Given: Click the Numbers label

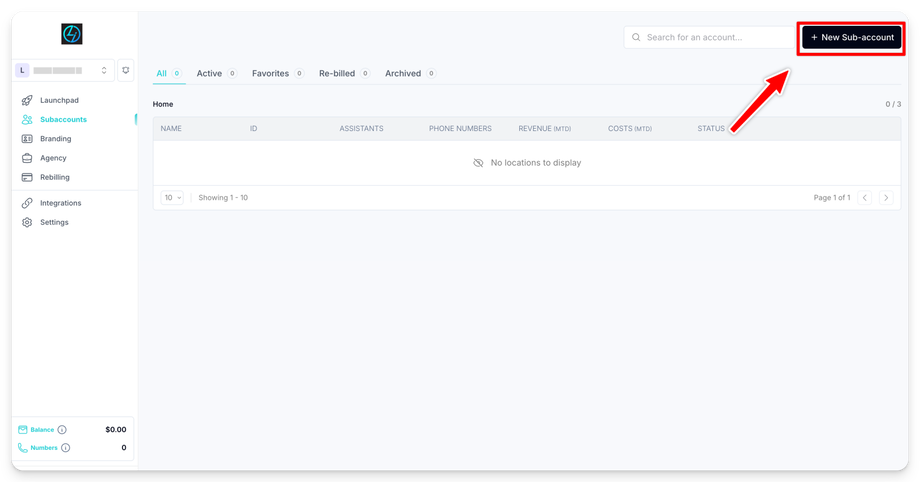Looking at the screenshot, I should pos(44,448).
